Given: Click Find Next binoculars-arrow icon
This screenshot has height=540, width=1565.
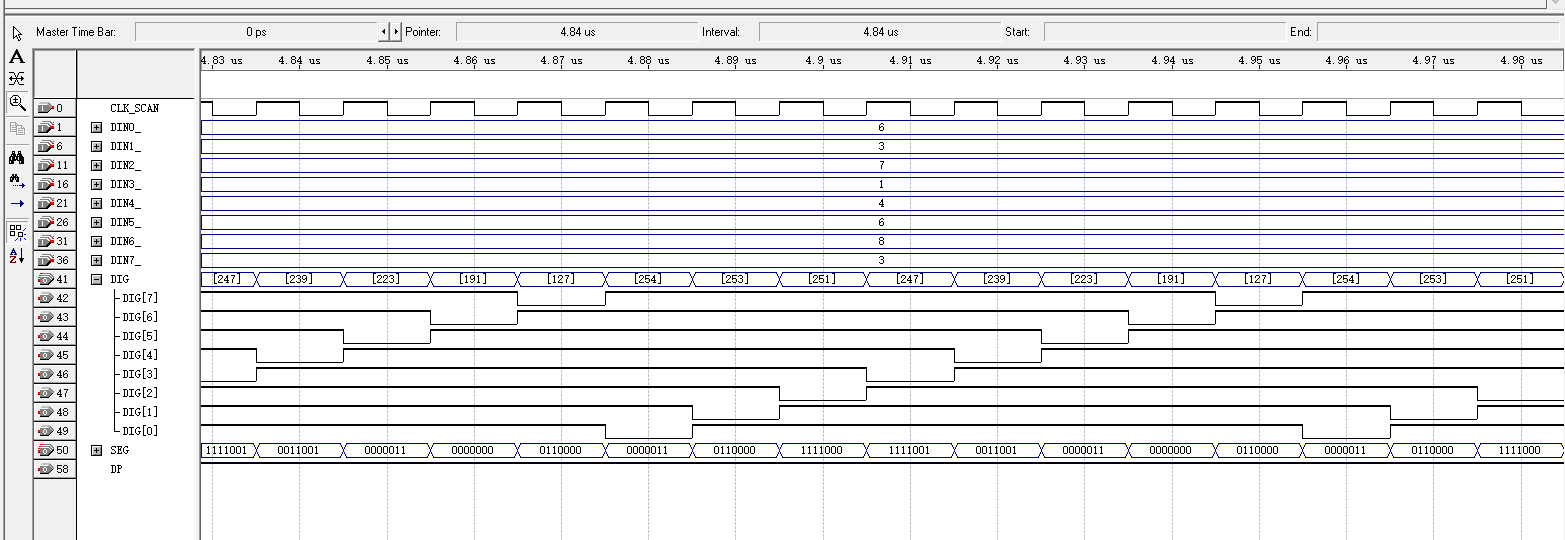Looking at the screenshot, I should (x=17, y=180).
